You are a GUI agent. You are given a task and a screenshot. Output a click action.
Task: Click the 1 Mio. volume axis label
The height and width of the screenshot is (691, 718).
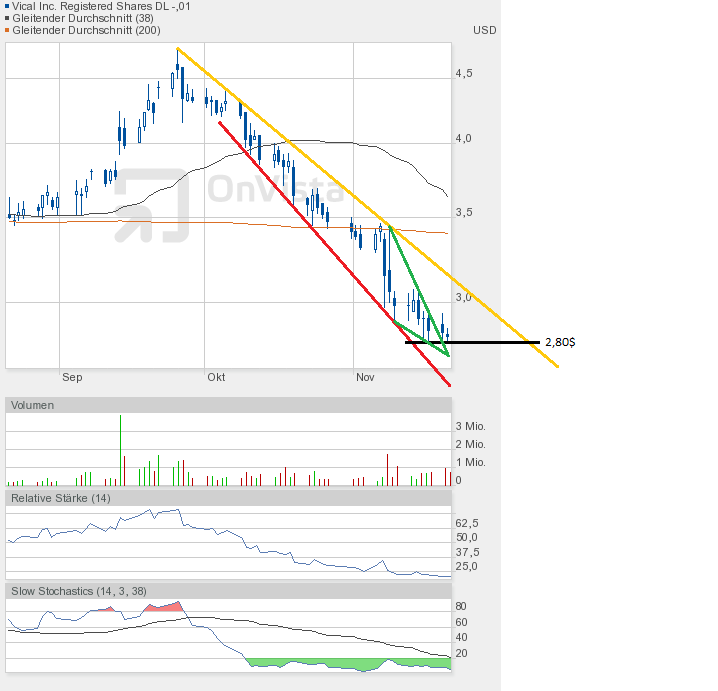(470, 462)
